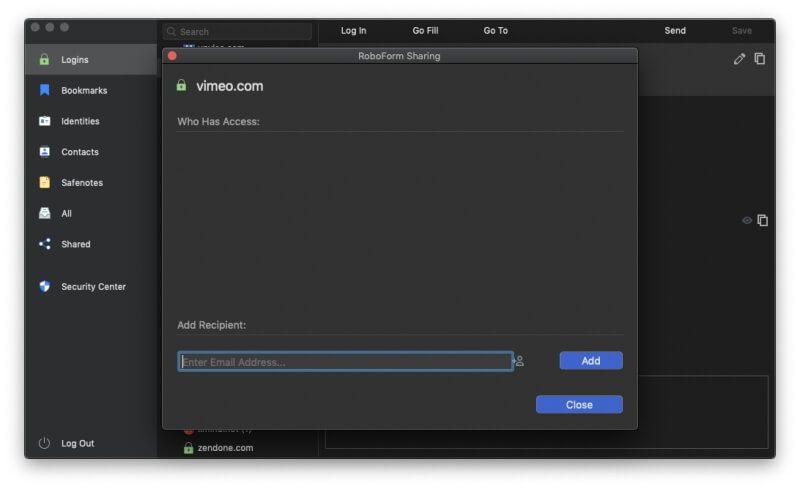
Task: Click the green lock Logins icon
Action: coord(44,59)
